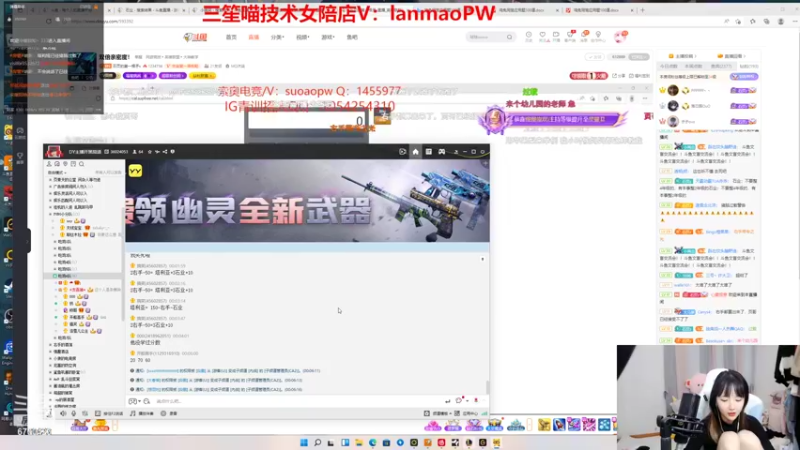The height and width of the screenshot is (450, 800).
Task: Open Windows Start button on taskbar
Action: [304, 442]
